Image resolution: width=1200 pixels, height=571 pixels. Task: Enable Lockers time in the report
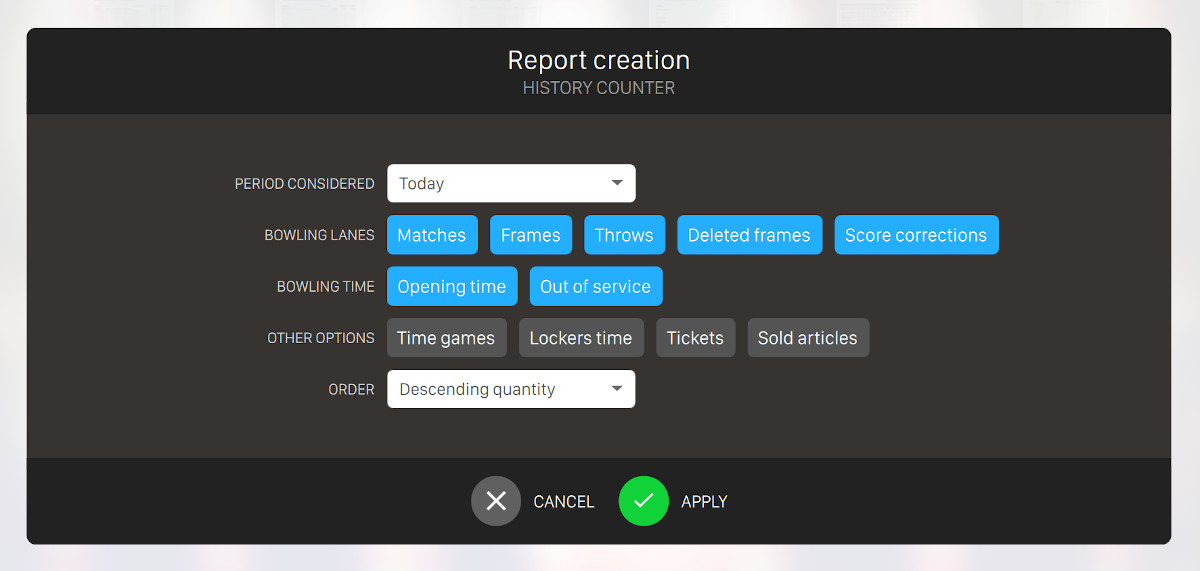tap(581, 338)
